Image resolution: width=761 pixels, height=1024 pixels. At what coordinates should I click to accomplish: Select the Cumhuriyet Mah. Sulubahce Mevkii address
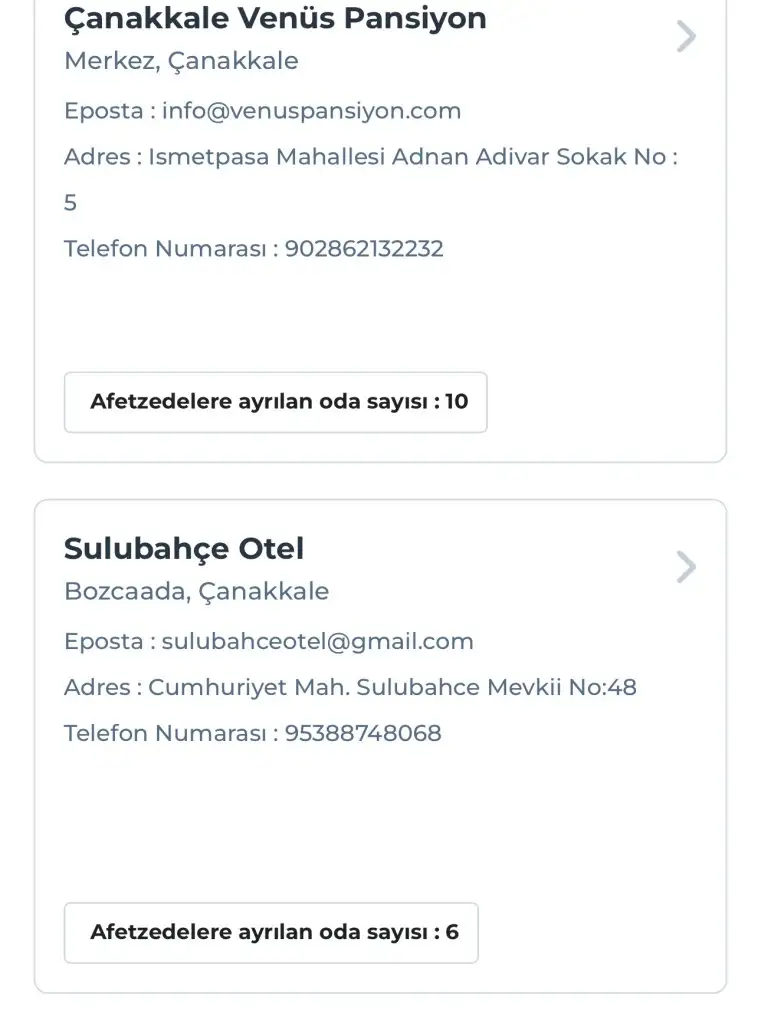(392, 687)
